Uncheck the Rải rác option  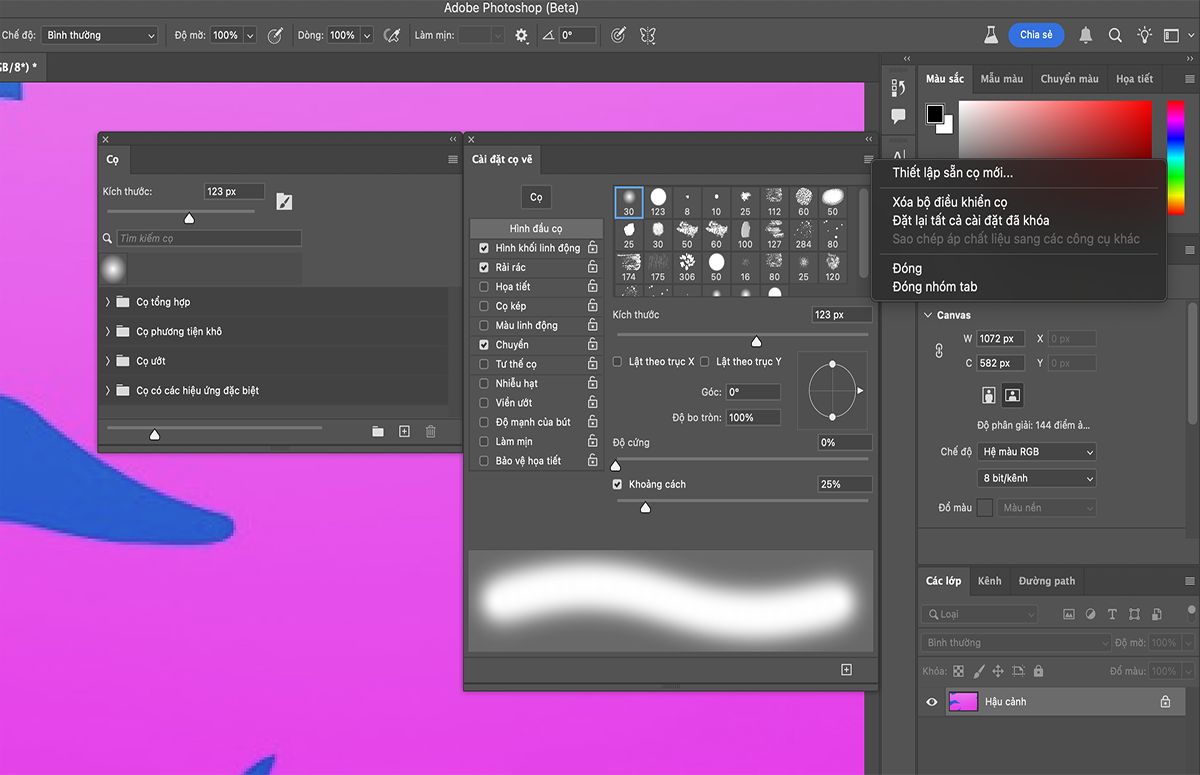pyautogui.click(x=484, y=268)
